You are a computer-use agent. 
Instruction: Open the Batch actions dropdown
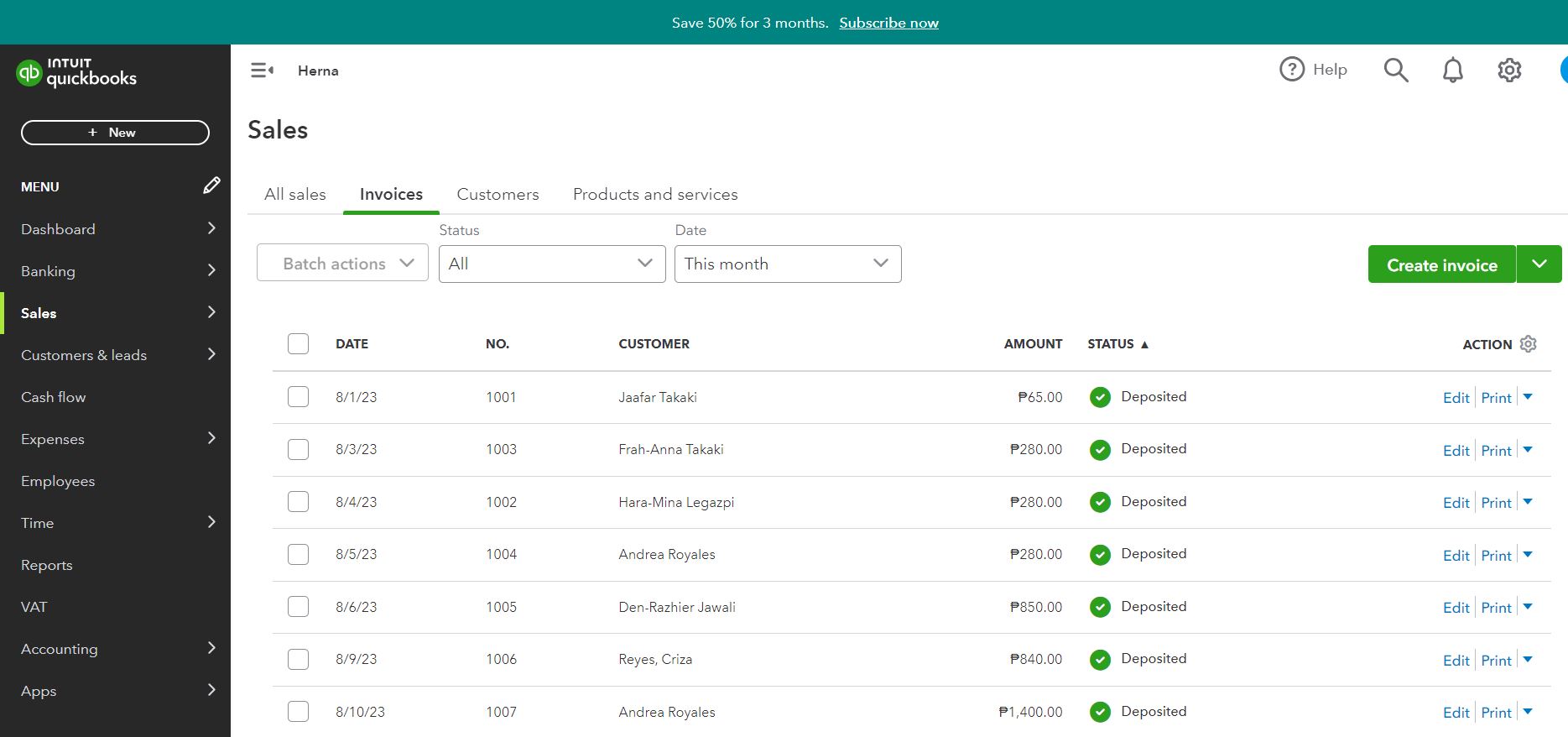point(342,264)
